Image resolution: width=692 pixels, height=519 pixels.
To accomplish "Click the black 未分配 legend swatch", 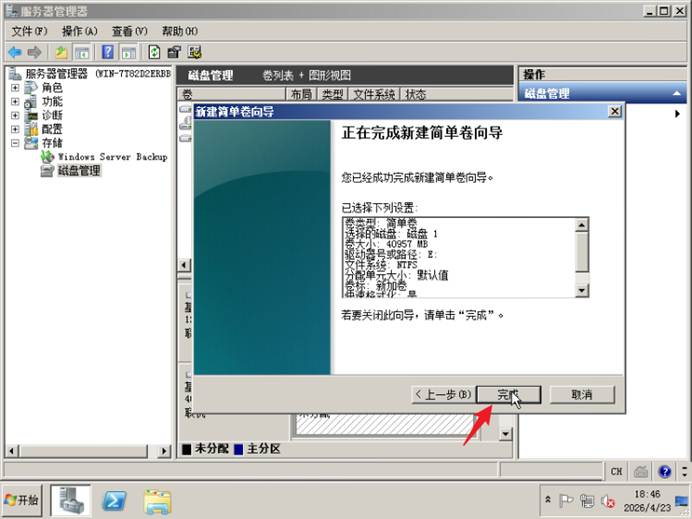I will pos(187,449).
